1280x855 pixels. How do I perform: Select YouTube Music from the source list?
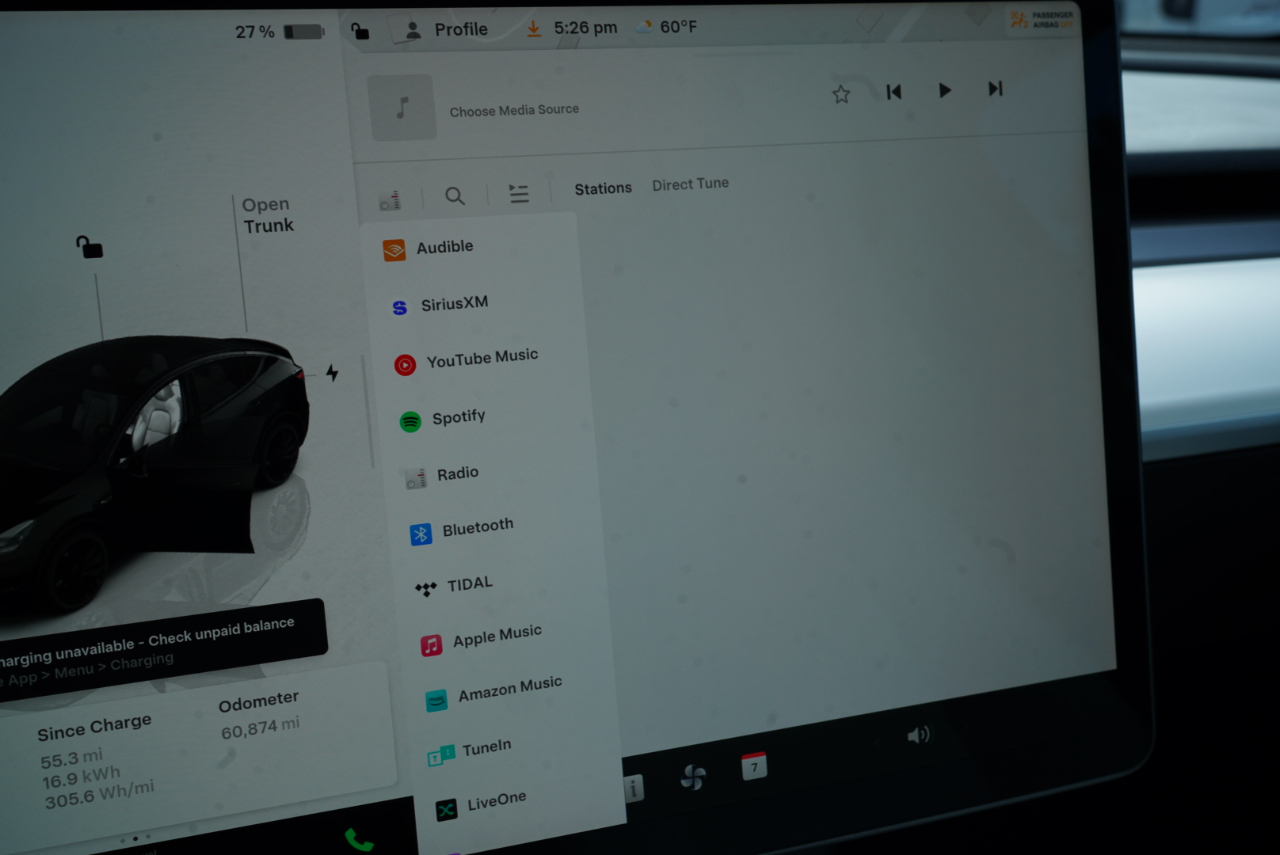[467, 360]
